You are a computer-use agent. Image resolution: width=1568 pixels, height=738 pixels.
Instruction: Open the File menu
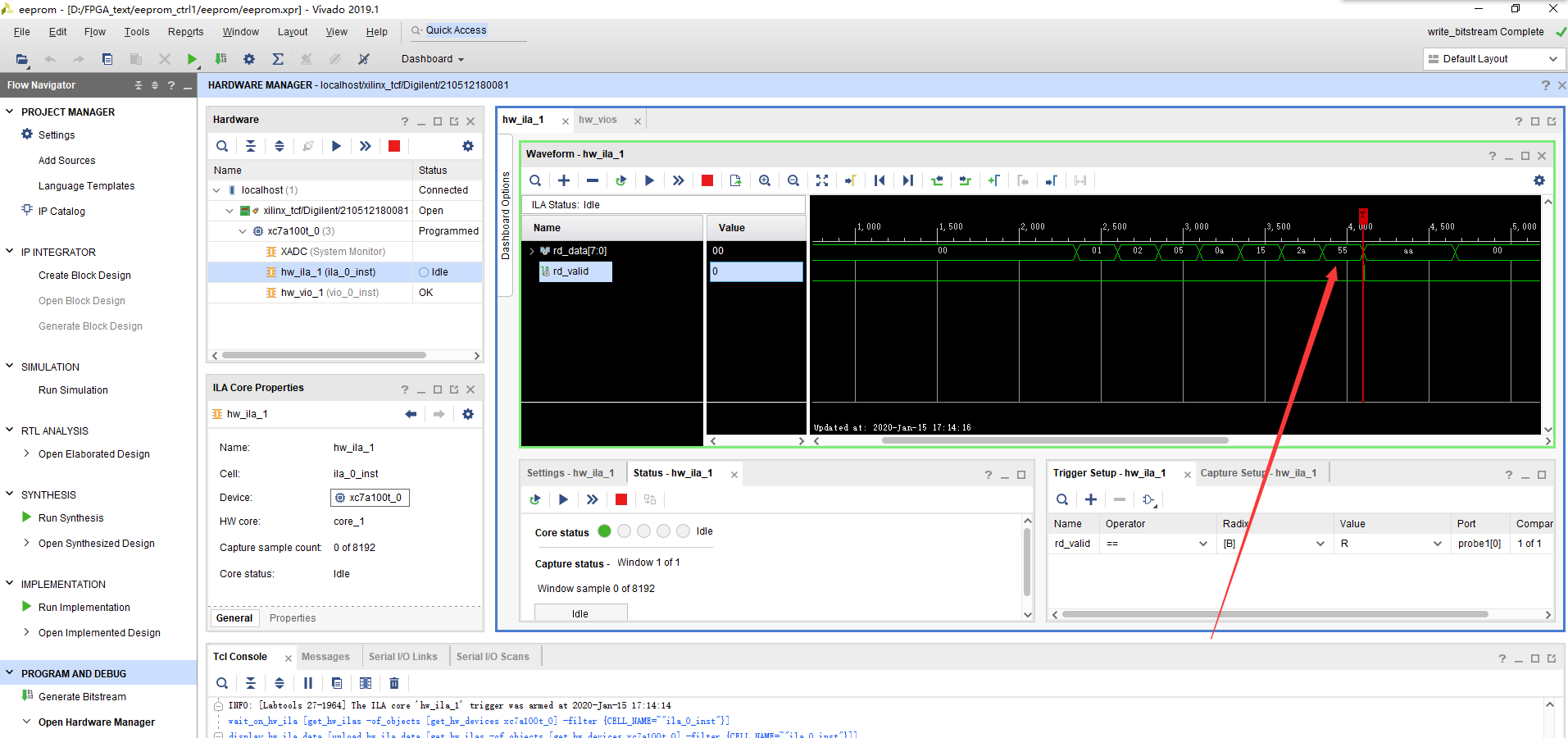pyautogui.click(x=22, y=32)
